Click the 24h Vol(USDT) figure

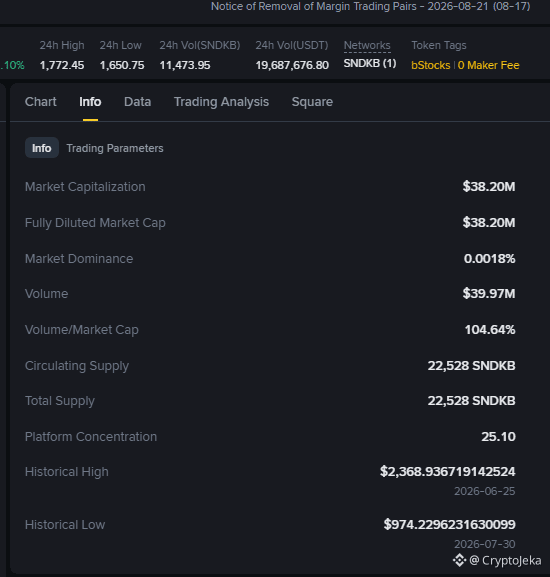[292, 66]
